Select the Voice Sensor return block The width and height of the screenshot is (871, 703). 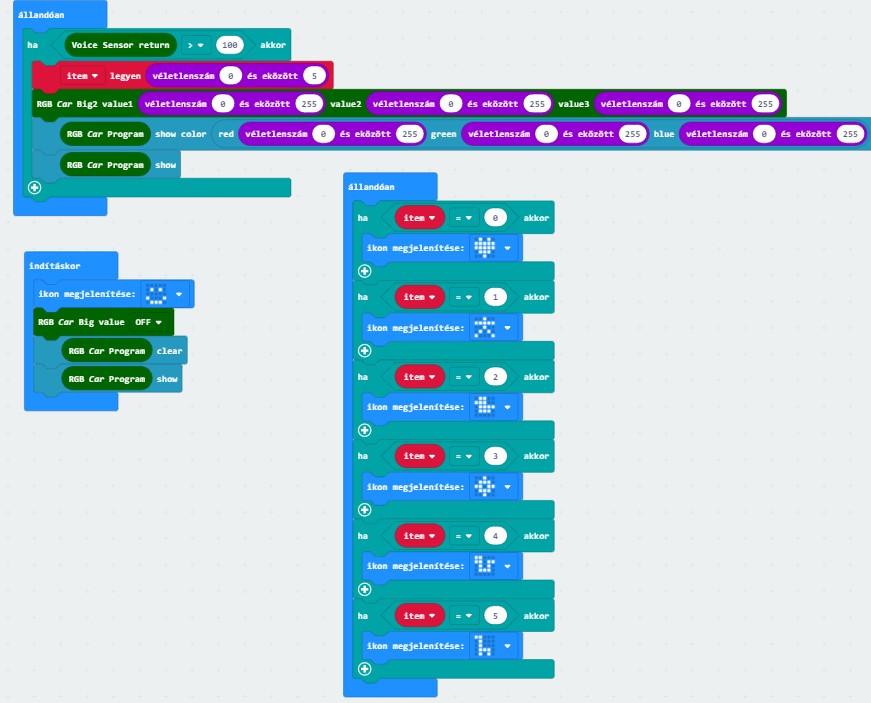point(120,45)
